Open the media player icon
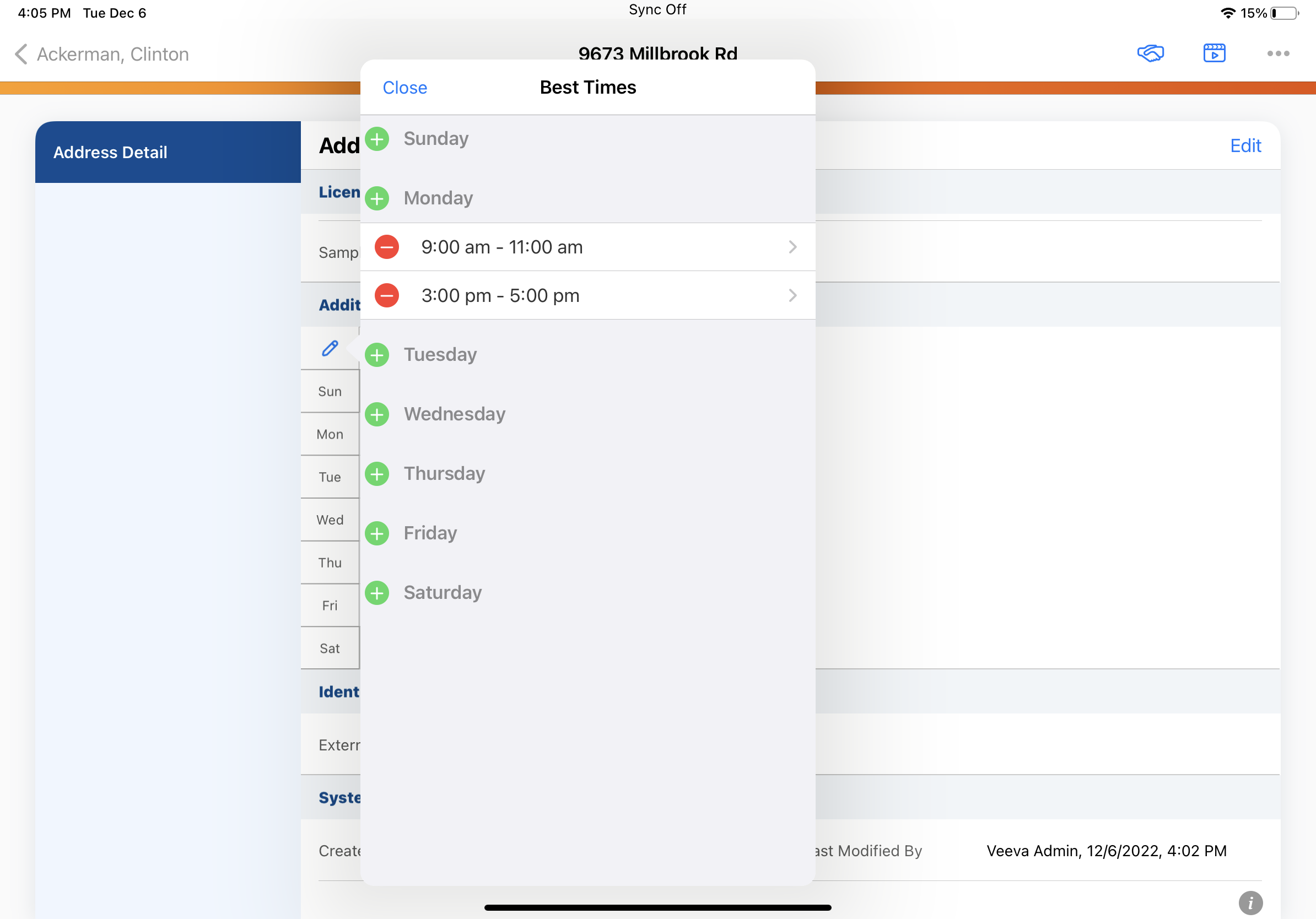The width and height of the screenshot is (1316, 919). pyautogui.click(x=1213, y=53)
